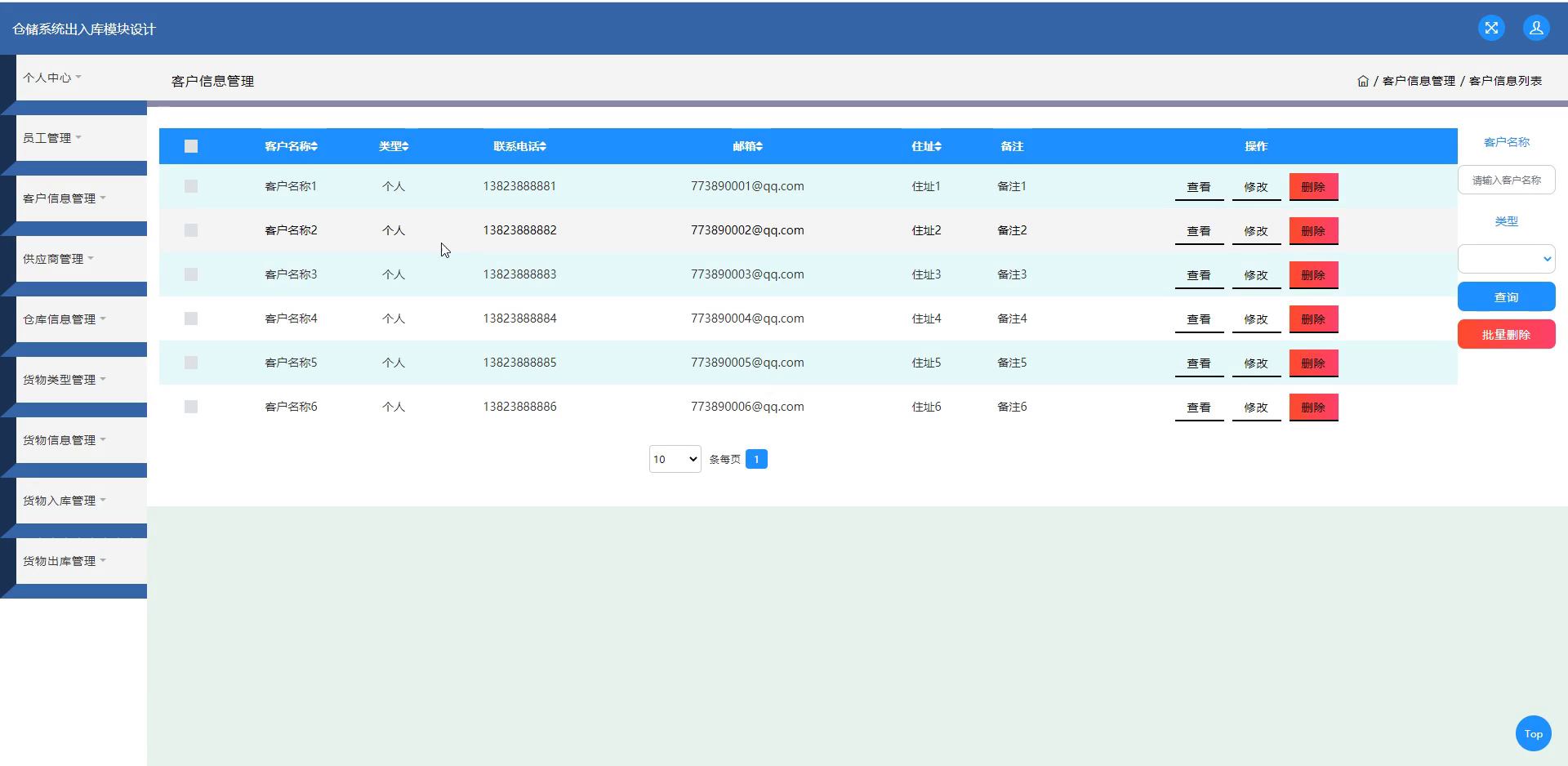The height and width of the screenshot is (766, 1568).
Task: Open the user profile icon
Action: point(1536,28)
